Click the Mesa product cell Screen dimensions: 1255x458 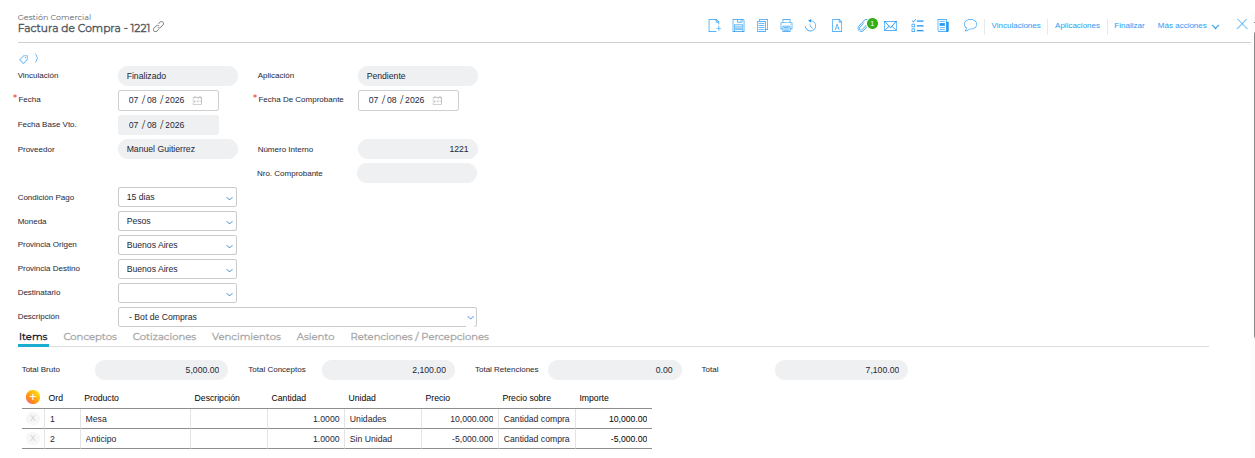click(x=135, y=419)
